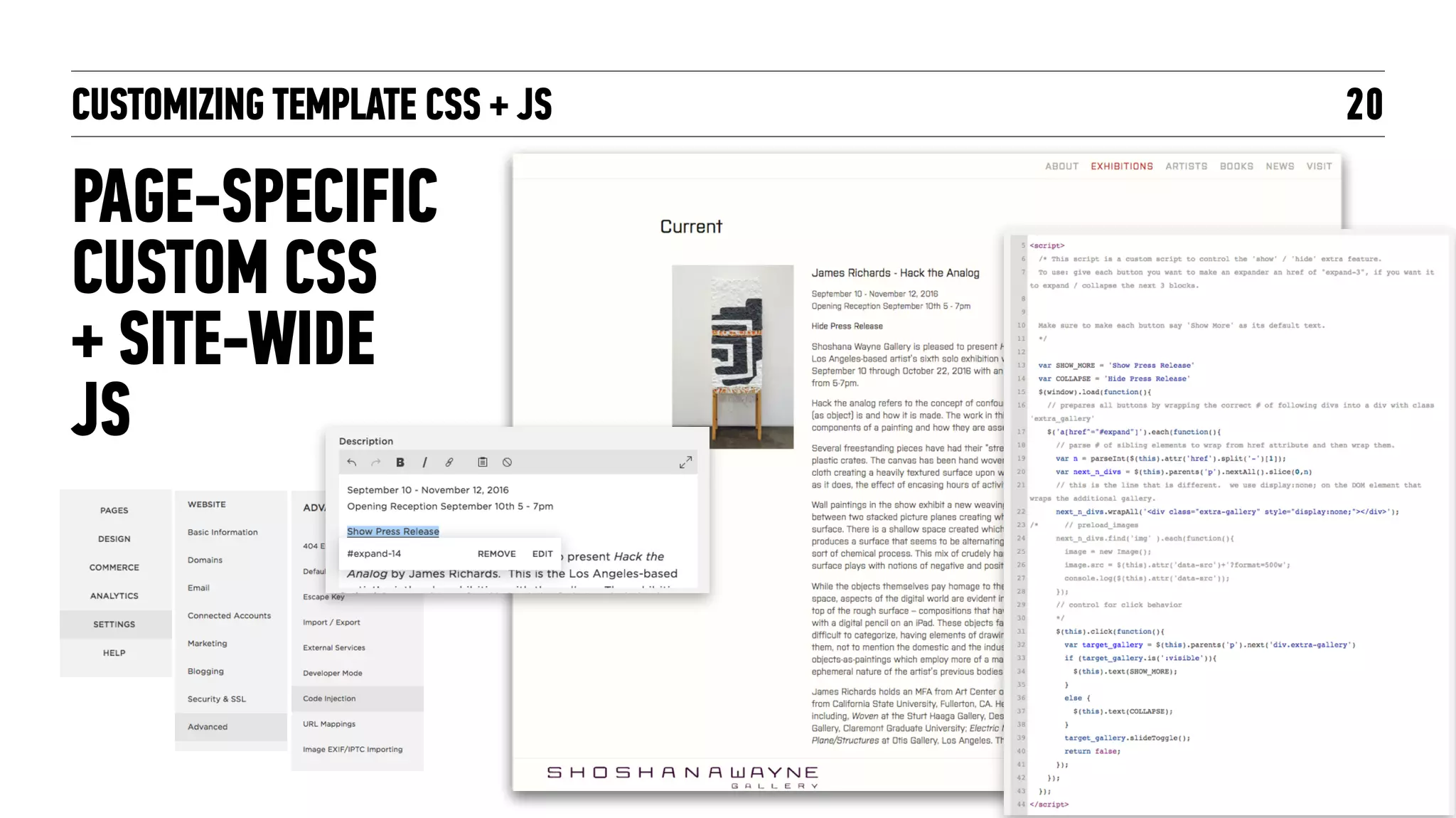Go to BOOKS in gallery site navigation
This screenshot has height=818, width=1456.
[x=1237, y=166]
